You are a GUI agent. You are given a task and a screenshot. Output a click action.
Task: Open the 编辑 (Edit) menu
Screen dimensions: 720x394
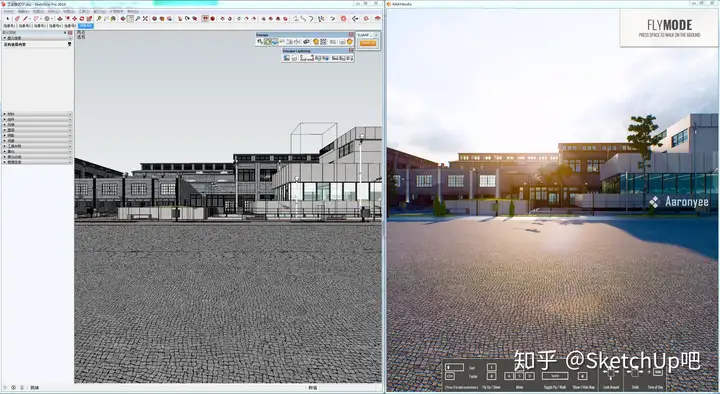click(23, 11)
